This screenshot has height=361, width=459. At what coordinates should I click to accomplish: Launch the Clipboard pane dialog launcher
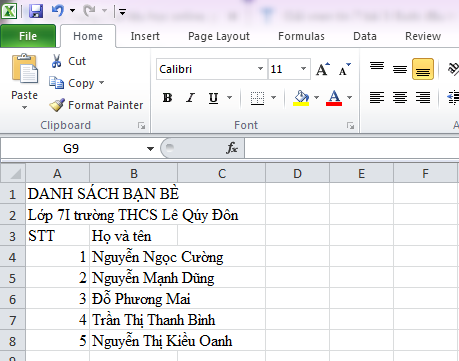[x=142, y=126]
